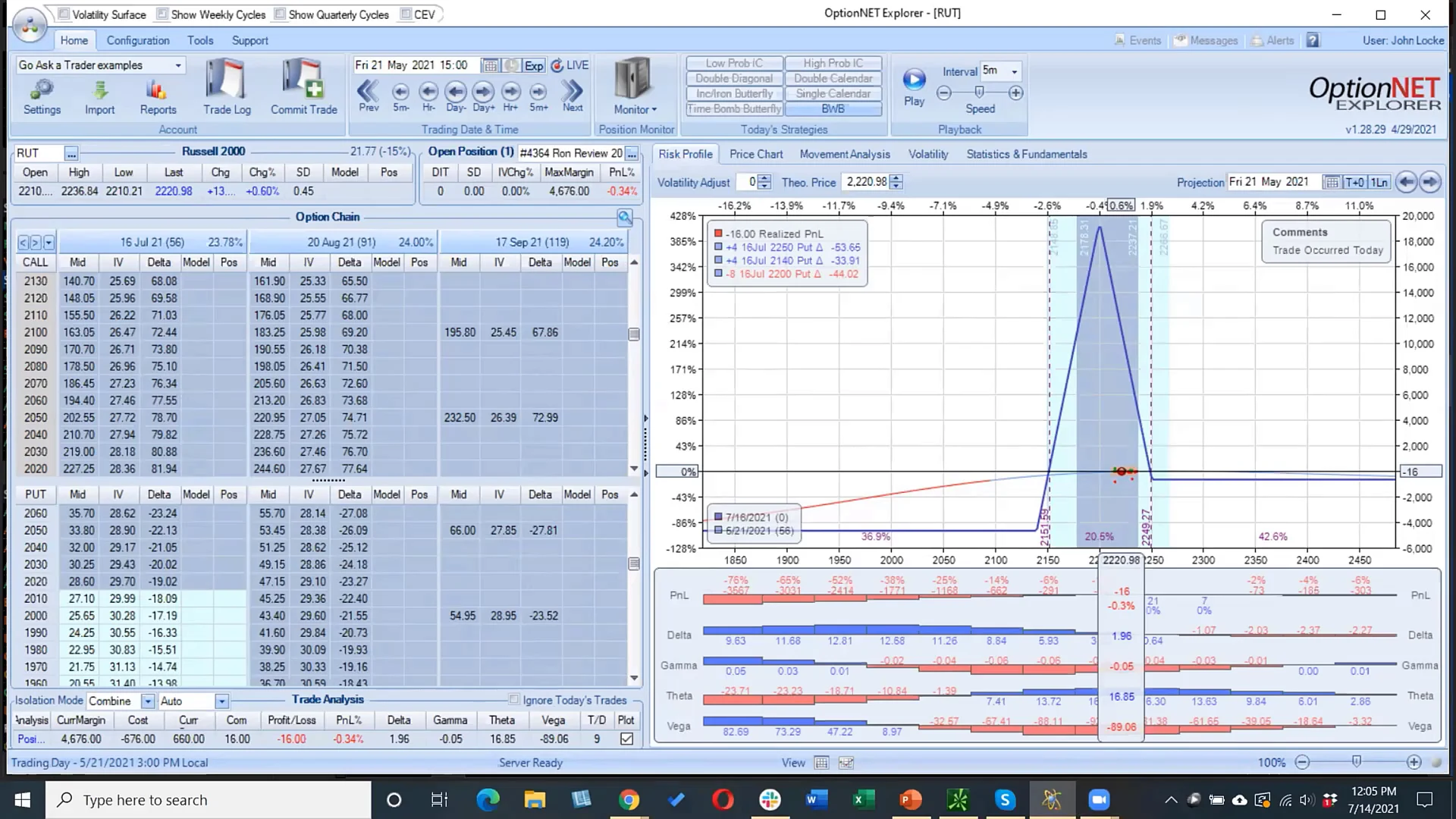This screenshot has width=1456, height=819.
Task: Click the 1Ln projection button
Action: (1379, 182)
